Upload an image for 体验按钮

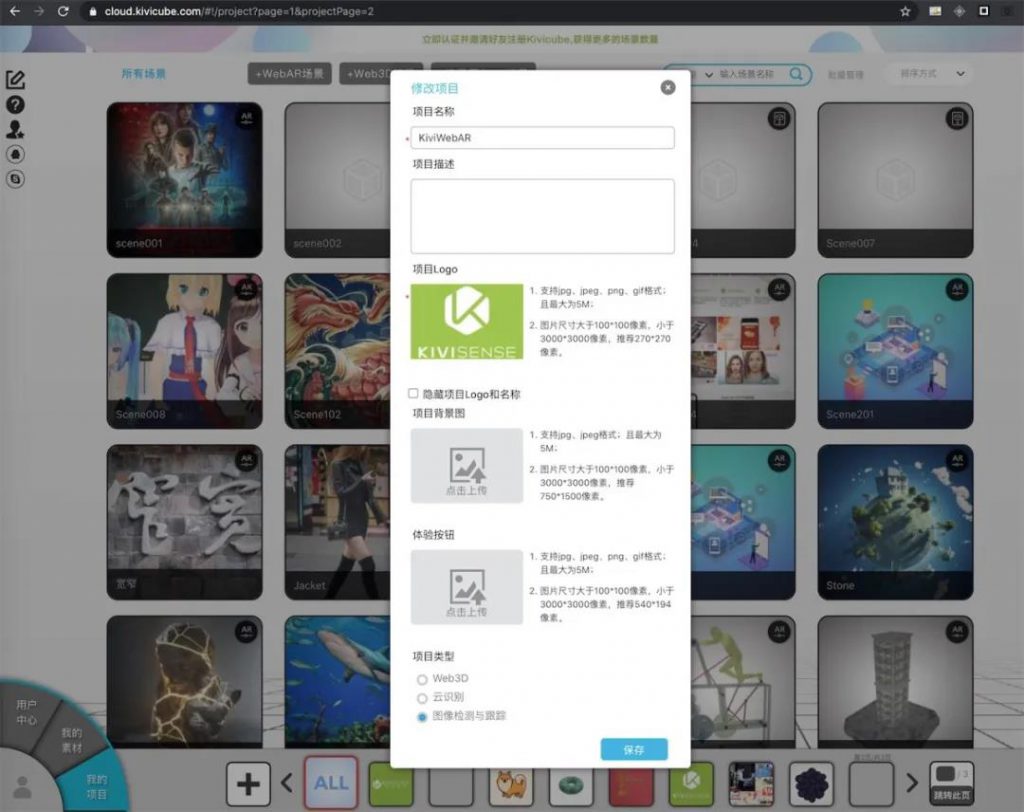466,587
